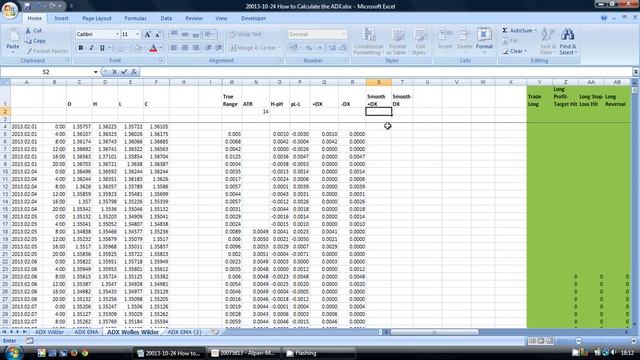Decrease decimal places

342,48
